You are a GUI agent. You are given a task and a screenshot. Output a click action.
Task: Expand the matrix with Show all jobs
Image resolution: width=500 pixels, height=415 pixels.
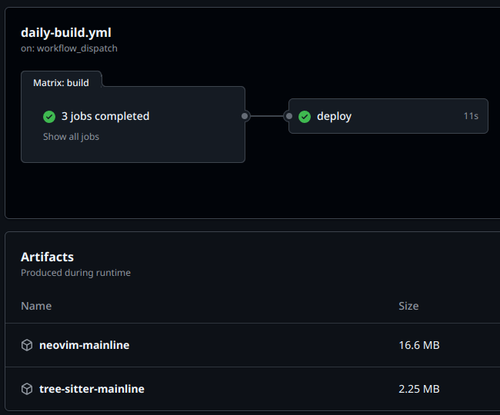pyautogui.click(x=71, y=137)
